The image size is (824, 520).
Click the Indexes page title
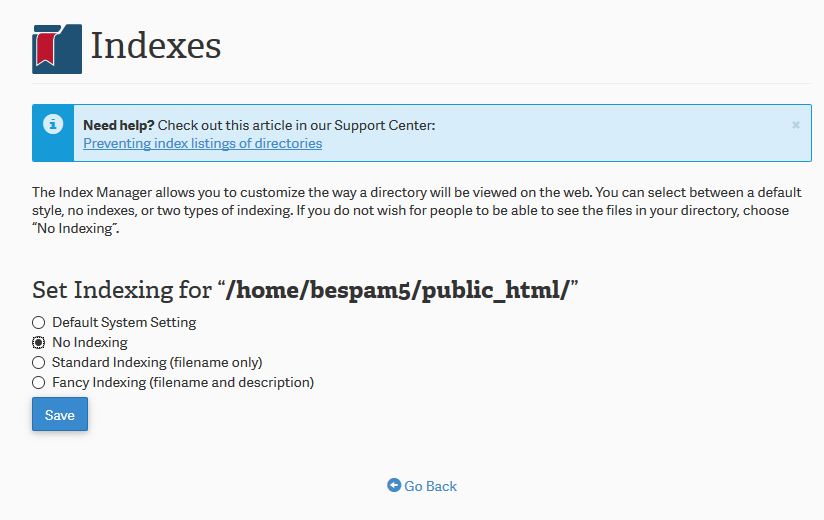(156, 46)
